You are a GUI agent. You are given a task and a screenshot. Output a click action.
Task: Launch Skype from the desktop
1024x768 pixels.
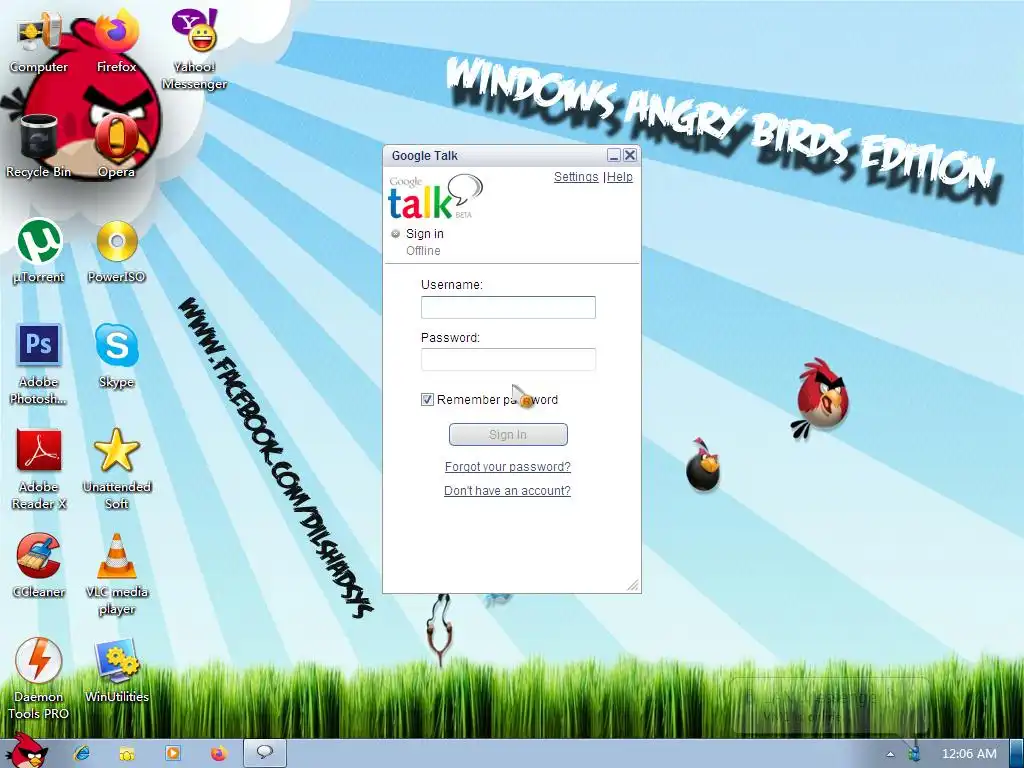pyautogui.click(x=116, y=357)
